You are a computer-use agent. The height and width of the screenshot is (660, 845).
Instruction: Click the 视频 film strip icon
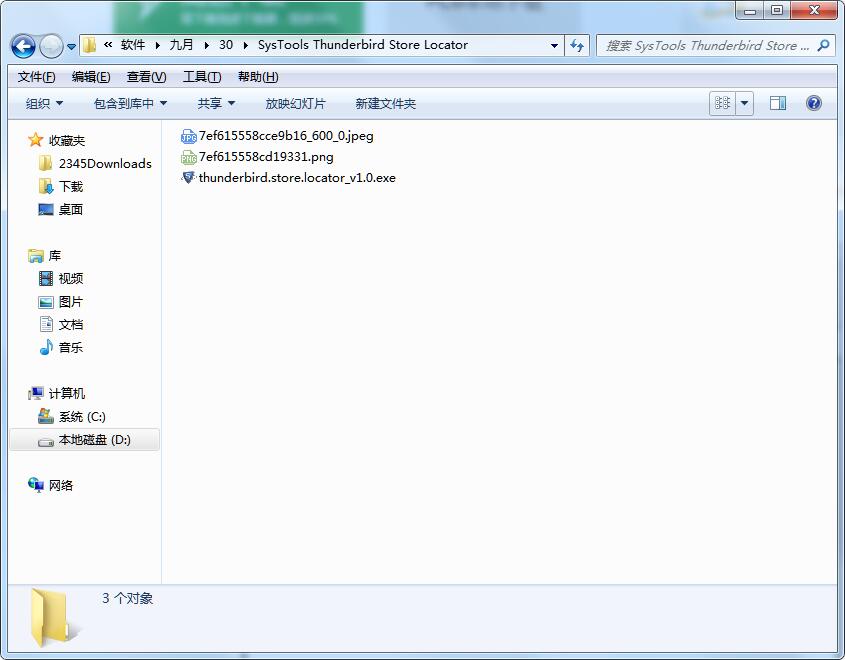coord(46,279)
